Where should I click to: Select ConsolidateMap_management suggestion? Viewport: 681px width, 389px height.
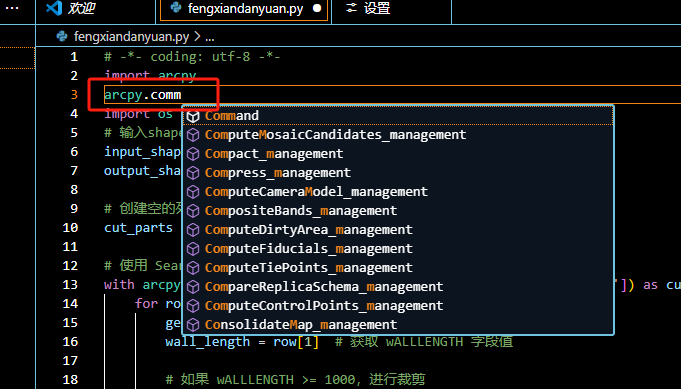(398, 325)
